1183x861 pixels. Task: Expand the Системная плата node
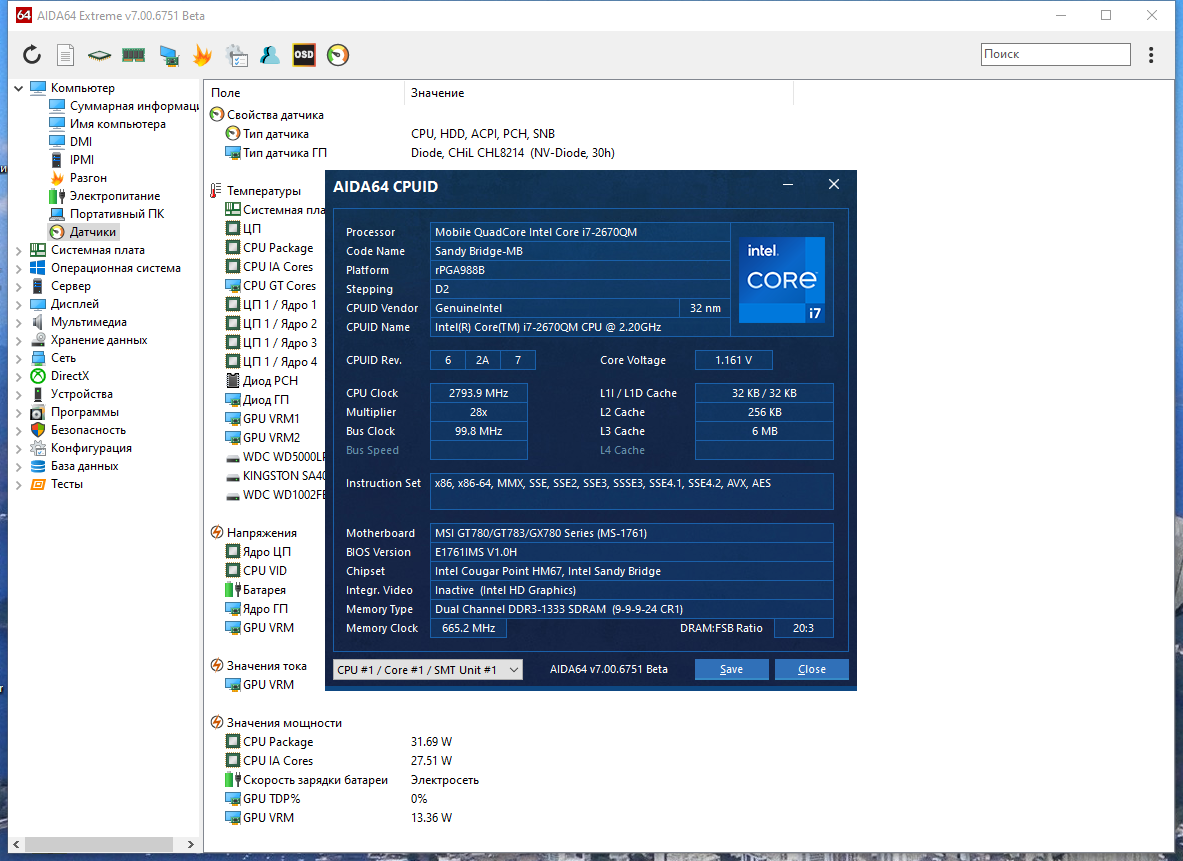[18, 251]
